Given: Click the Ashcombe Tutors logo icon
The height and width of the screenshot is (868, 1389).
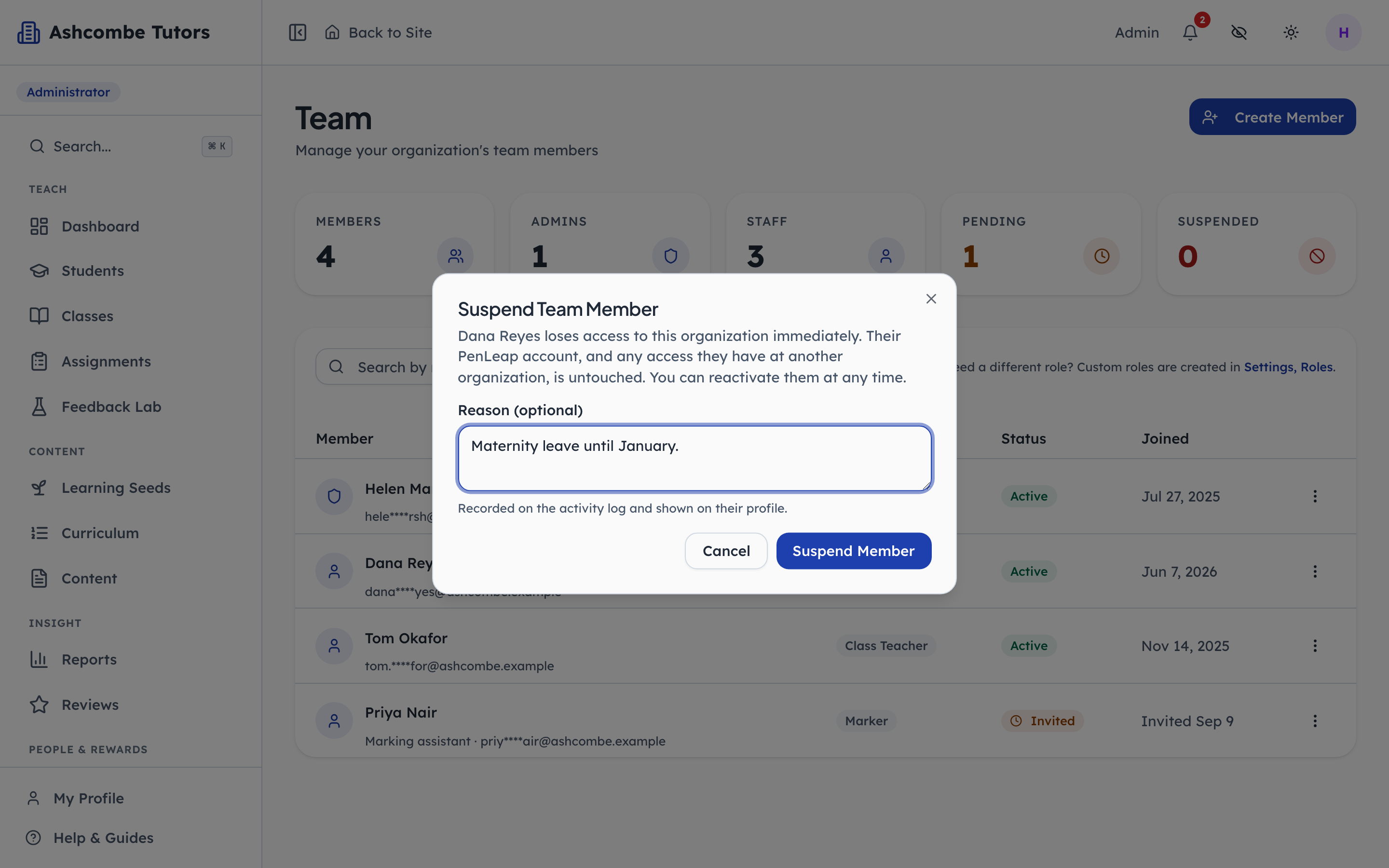Looking at the screenshot, I should [x=29, y=32].
